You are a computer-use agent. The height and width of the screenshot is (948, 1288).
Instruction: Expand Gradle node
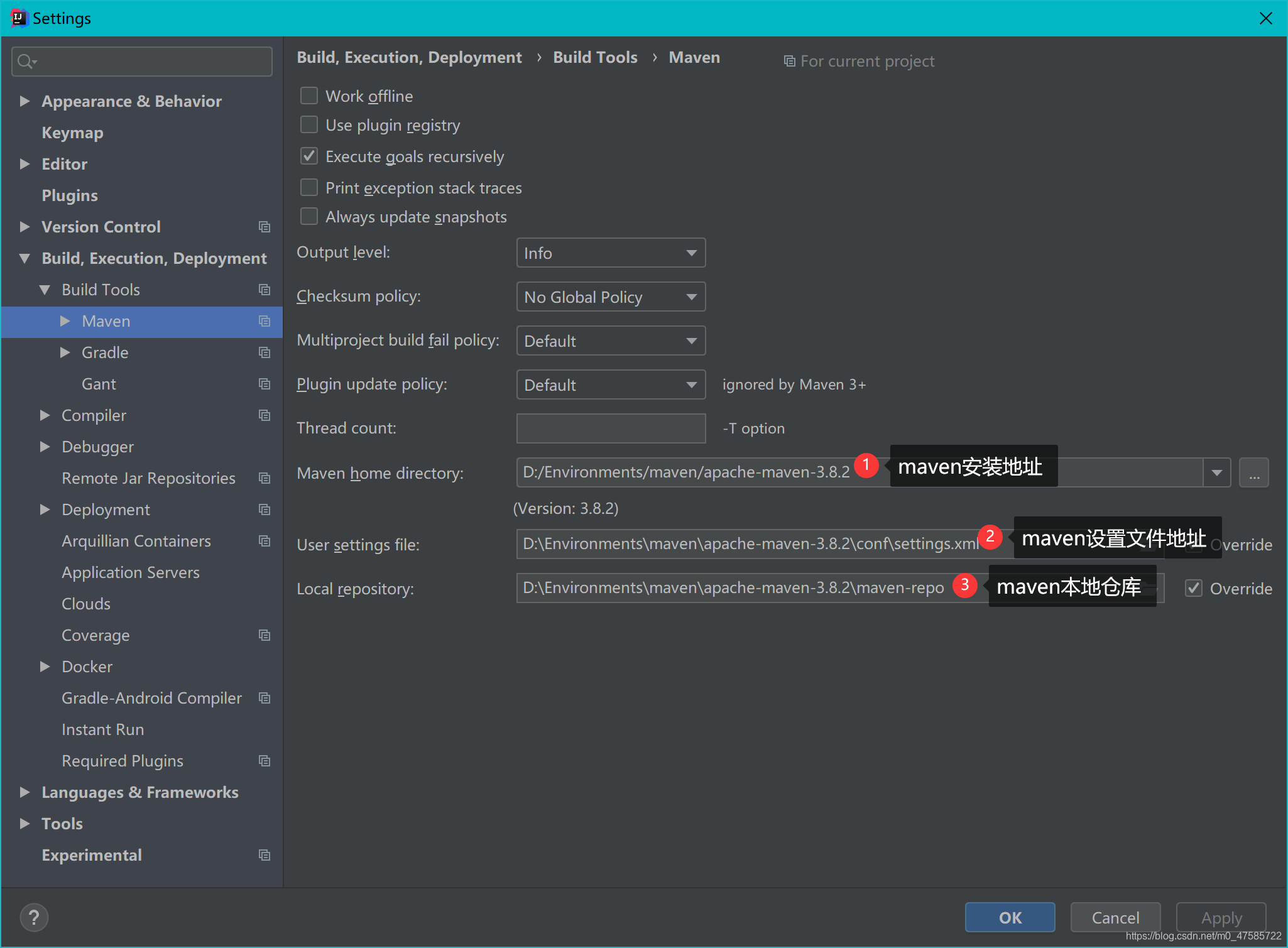pyautogui.click(x=65, y=352)
